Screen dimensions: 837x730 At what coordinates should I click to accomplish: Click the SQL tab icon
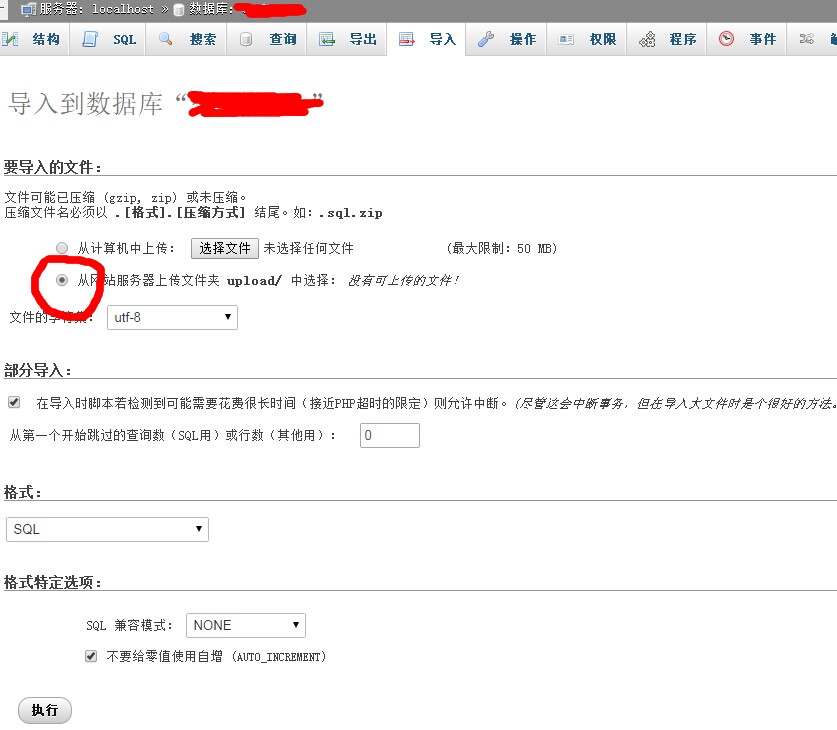[x=91, y=39]
